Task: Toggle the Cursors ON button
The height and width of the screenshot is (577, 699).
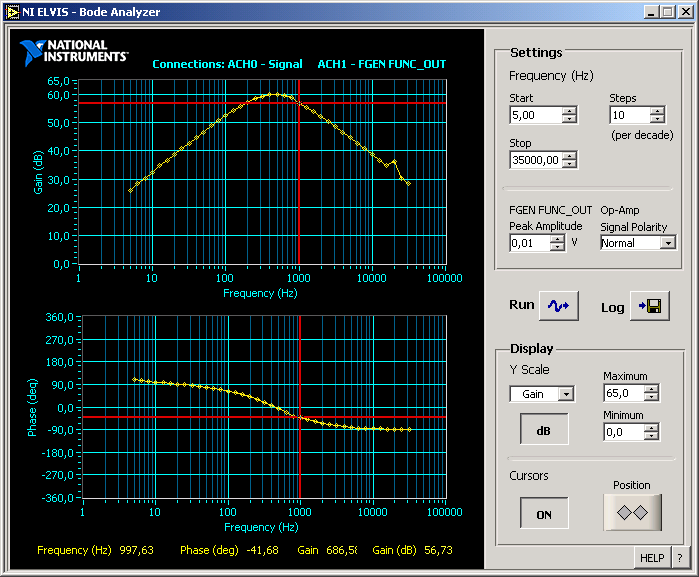Action: point(544,514)
